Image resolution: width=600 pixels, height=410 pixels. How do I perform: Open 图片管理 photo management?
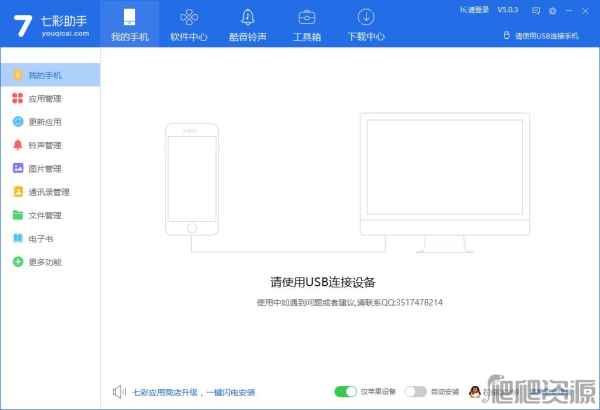point(44,169)
